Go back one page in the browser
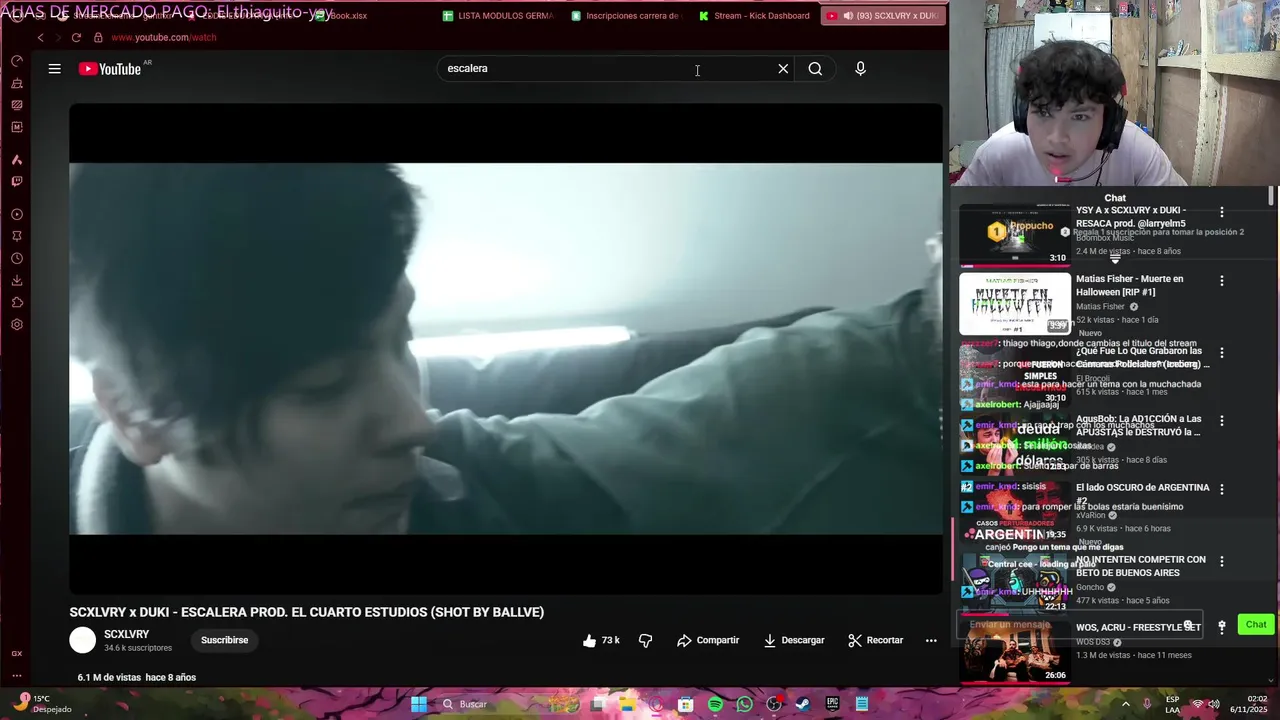 (x=40, y=37)
